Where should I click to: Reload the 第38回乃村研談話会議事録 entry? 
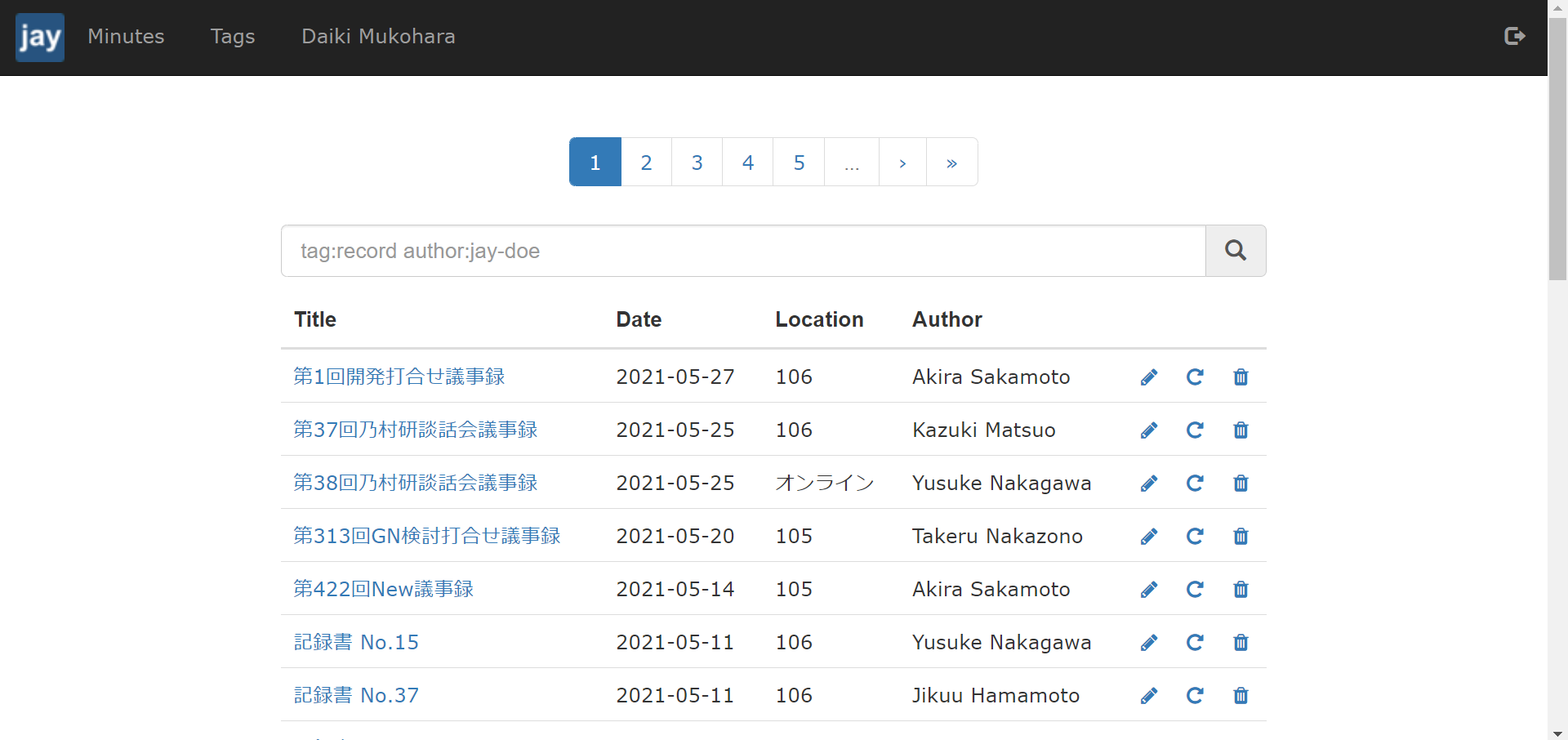click(1194, 484)
